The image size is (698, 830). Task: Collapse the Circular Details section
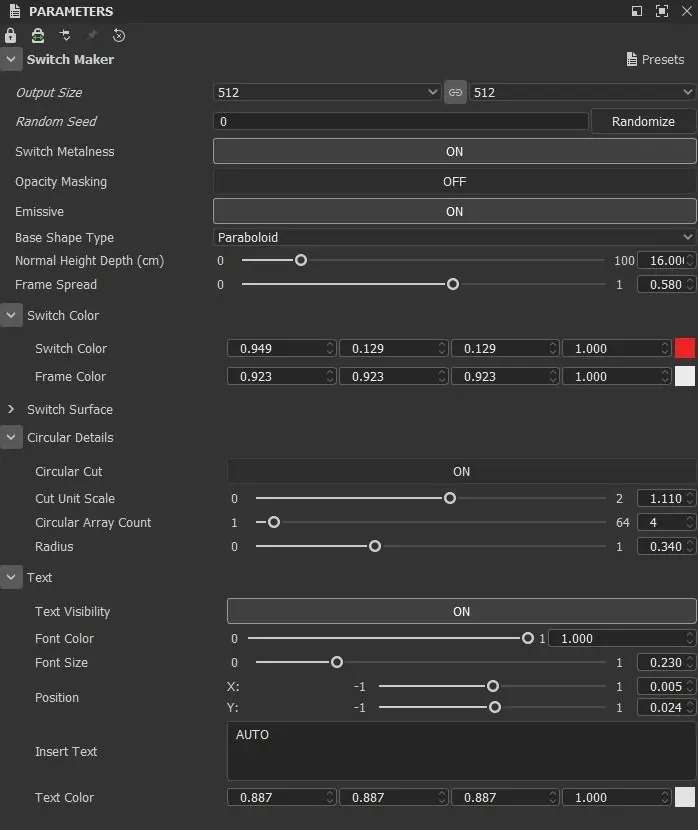tap(11, 437)
